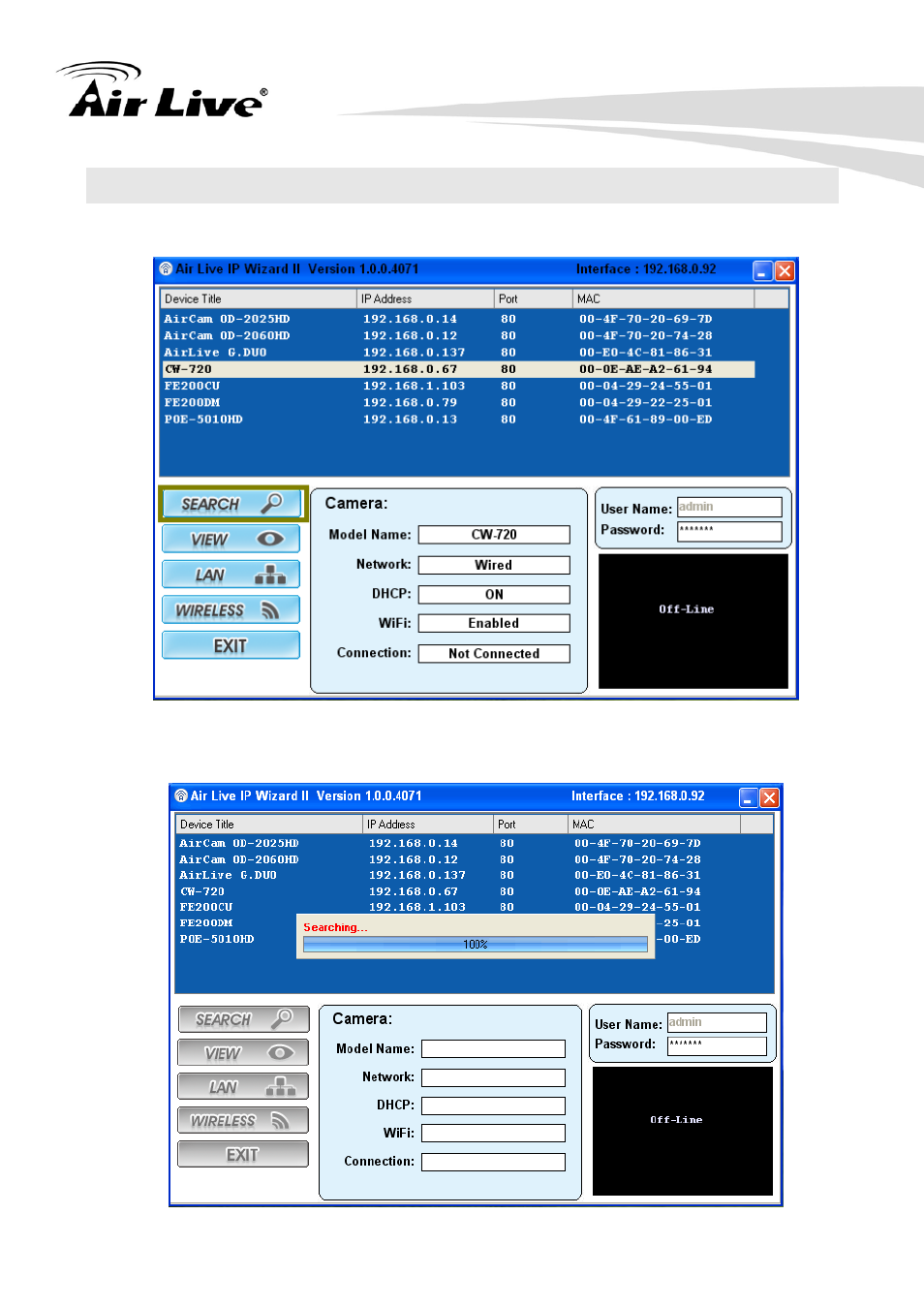The image size is (924, 1308).
Task: Click greyed VIEW button in lower wizard window
Action: 243,1053
